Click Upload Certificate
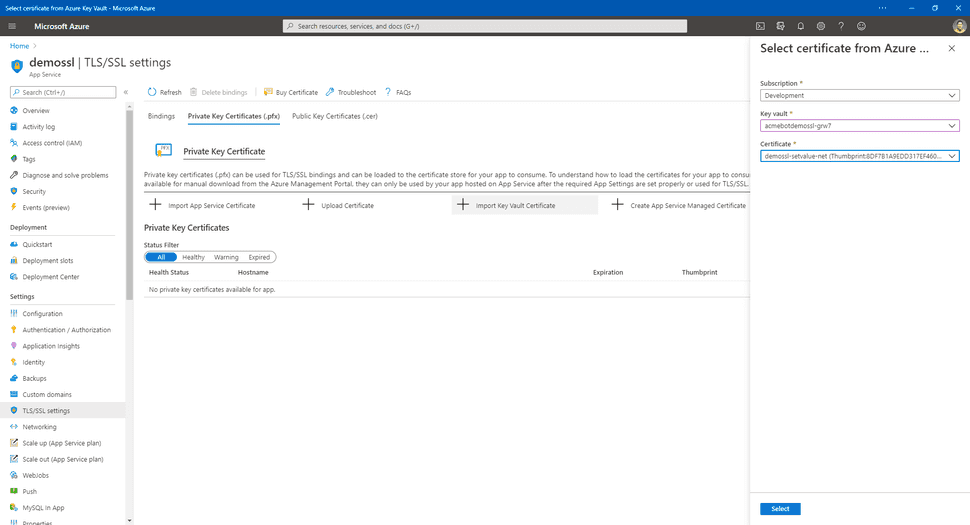 coord(338,205)
